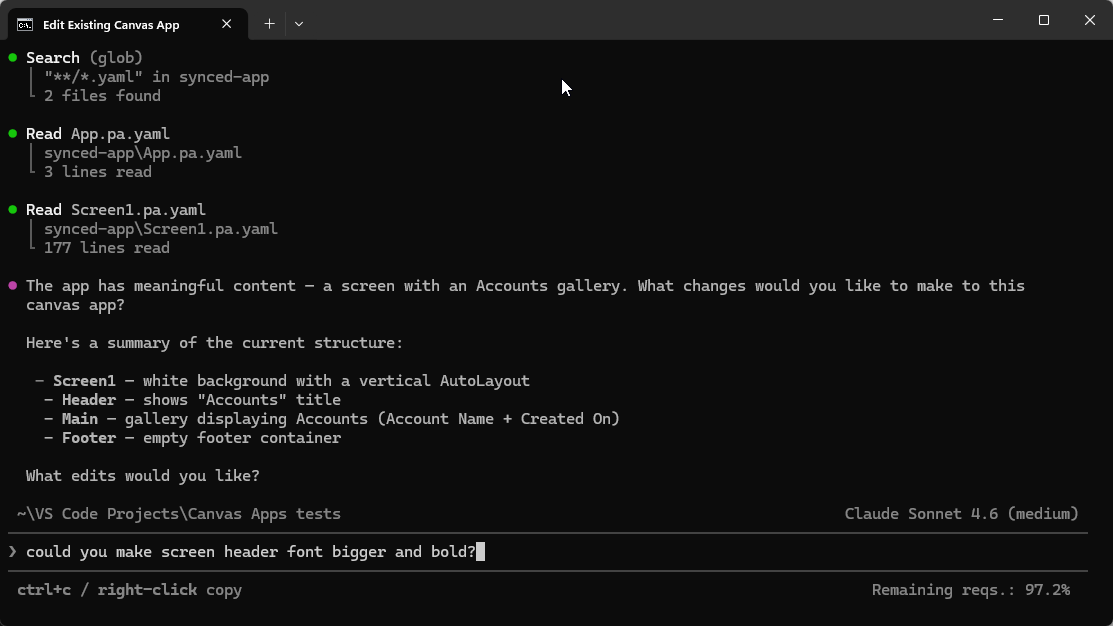Viewport: 1113px width, 626px height.
Task: Close the terminal window
Action: (1090, 20)
